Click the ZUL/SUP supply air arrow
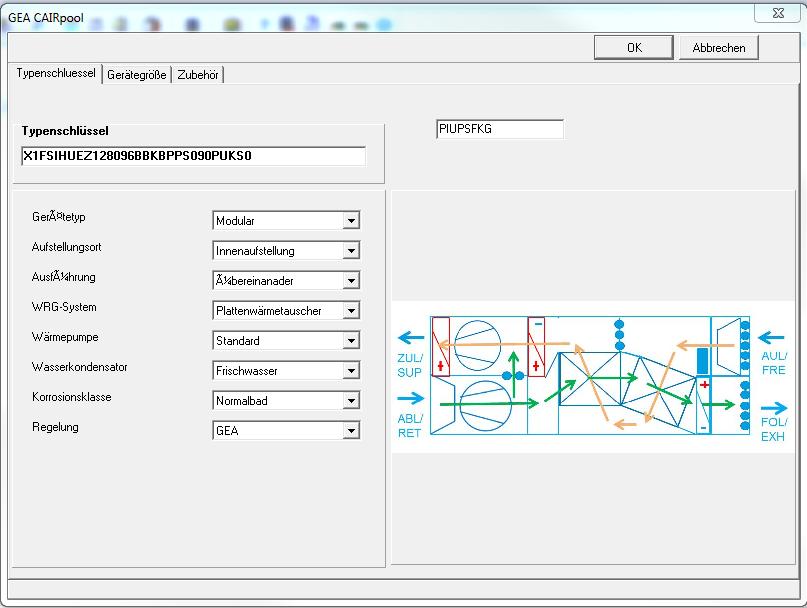This screenshot has width=807, height=608. (411, 338)
